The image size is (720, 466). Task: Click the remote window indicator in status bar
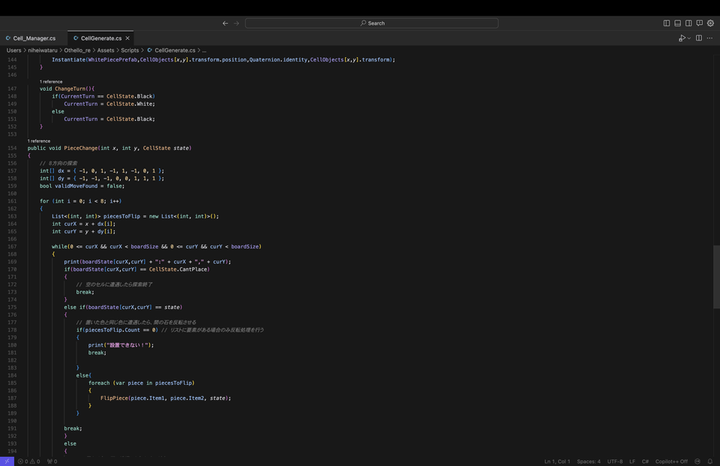coord(6,461)
